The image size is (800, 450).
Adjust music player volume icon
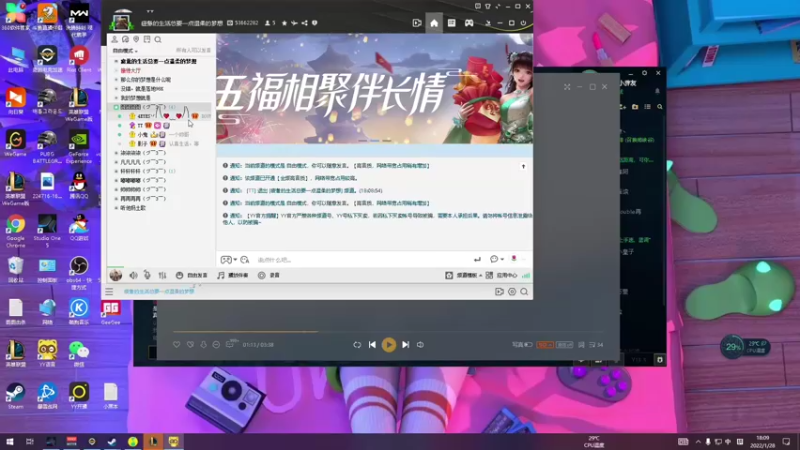420,345
